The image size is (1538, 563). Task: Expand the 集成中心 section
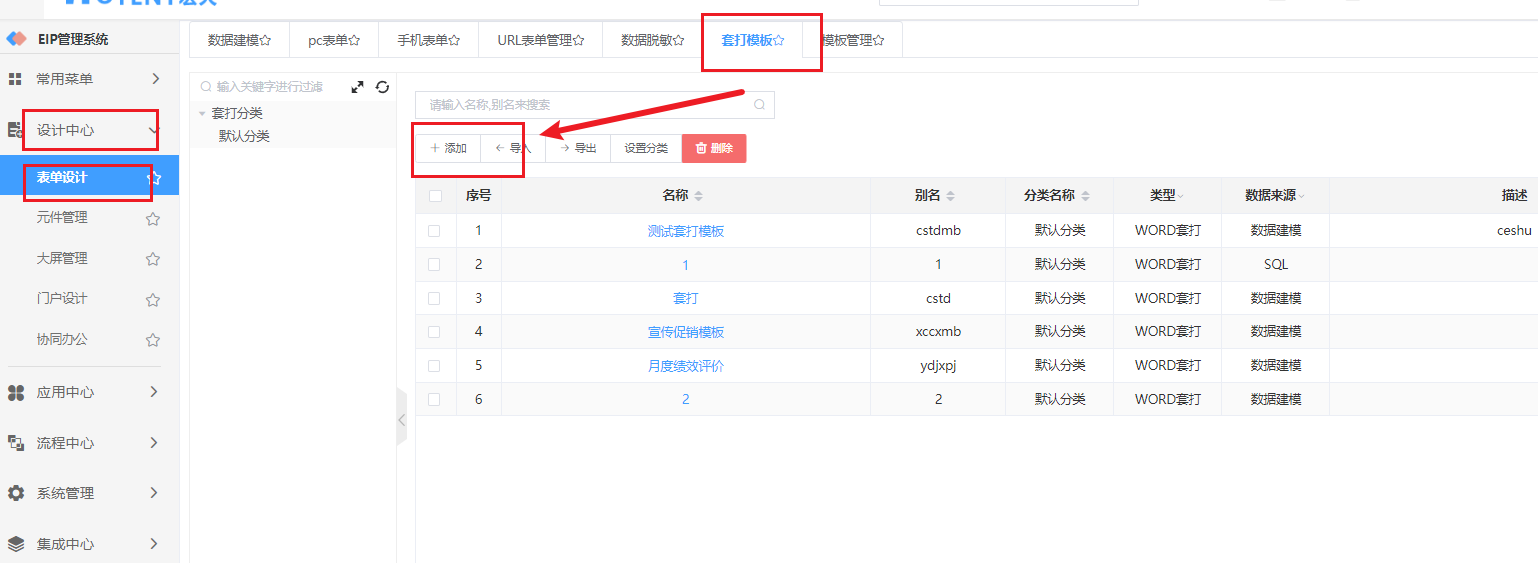pyautogui.click(x=154, y=543)
